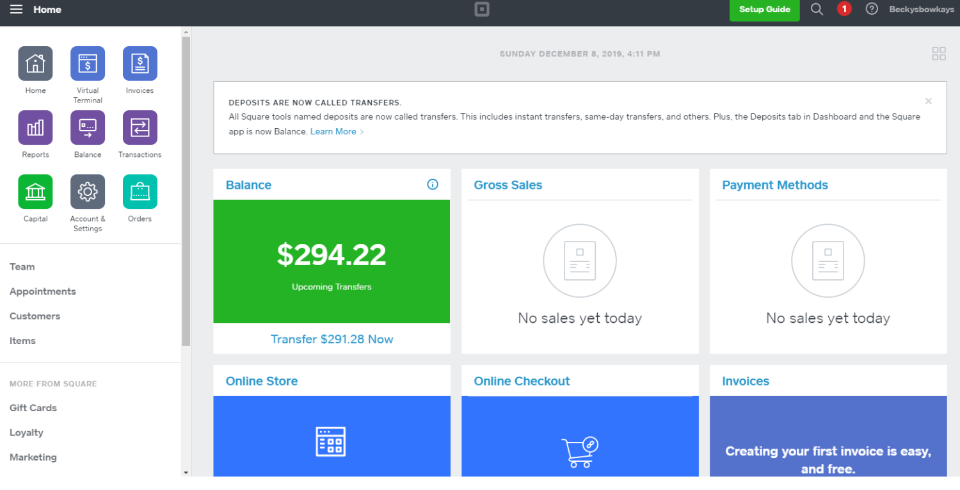960x490 pixels.
Task: Dismiss the deposits announcement banner
Action: click(x=928, y=101)
